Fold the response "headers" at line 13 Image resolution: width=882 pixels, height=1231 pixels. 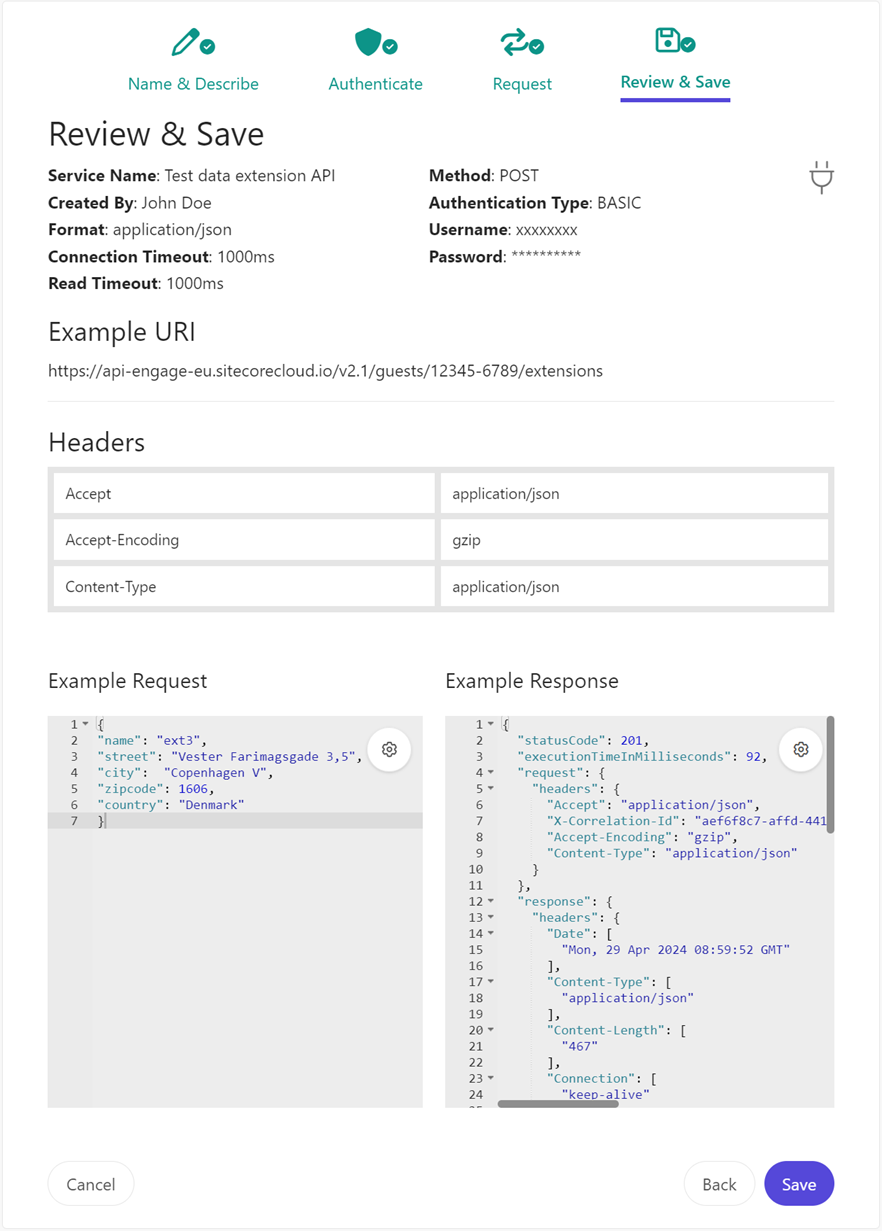(x=491, y=918)
